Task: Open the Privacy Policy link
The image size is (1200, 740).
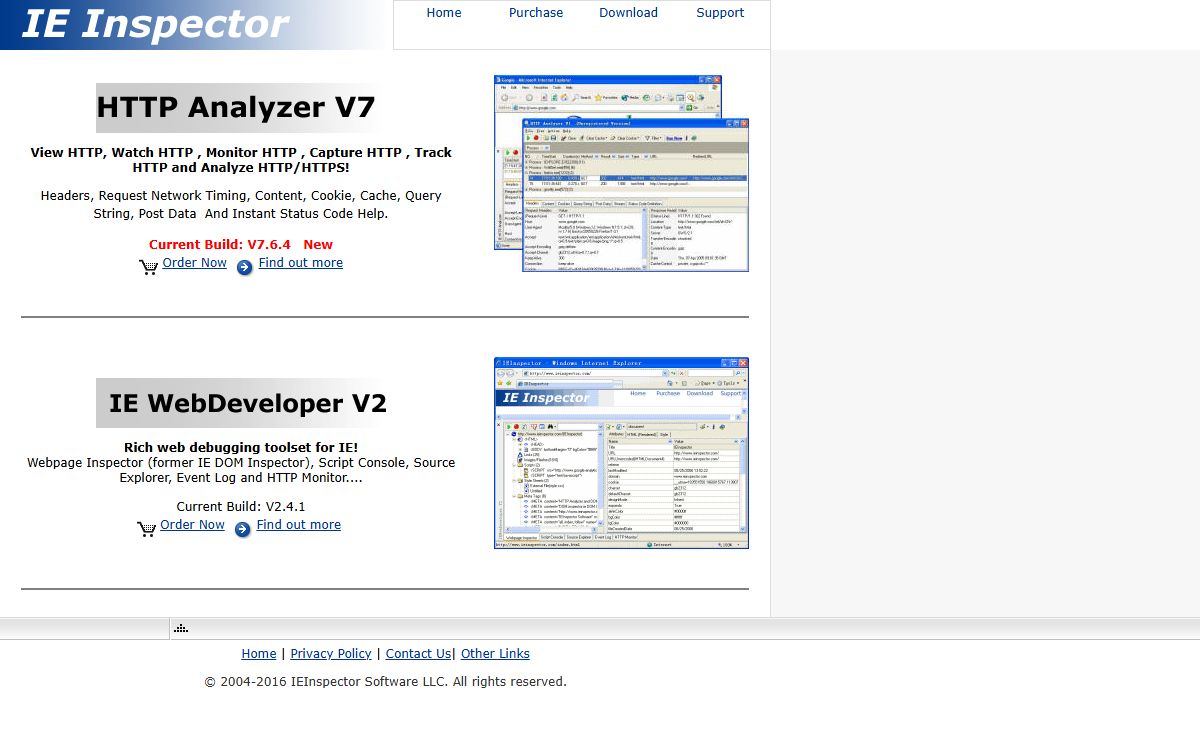Action: coord(331,654)
